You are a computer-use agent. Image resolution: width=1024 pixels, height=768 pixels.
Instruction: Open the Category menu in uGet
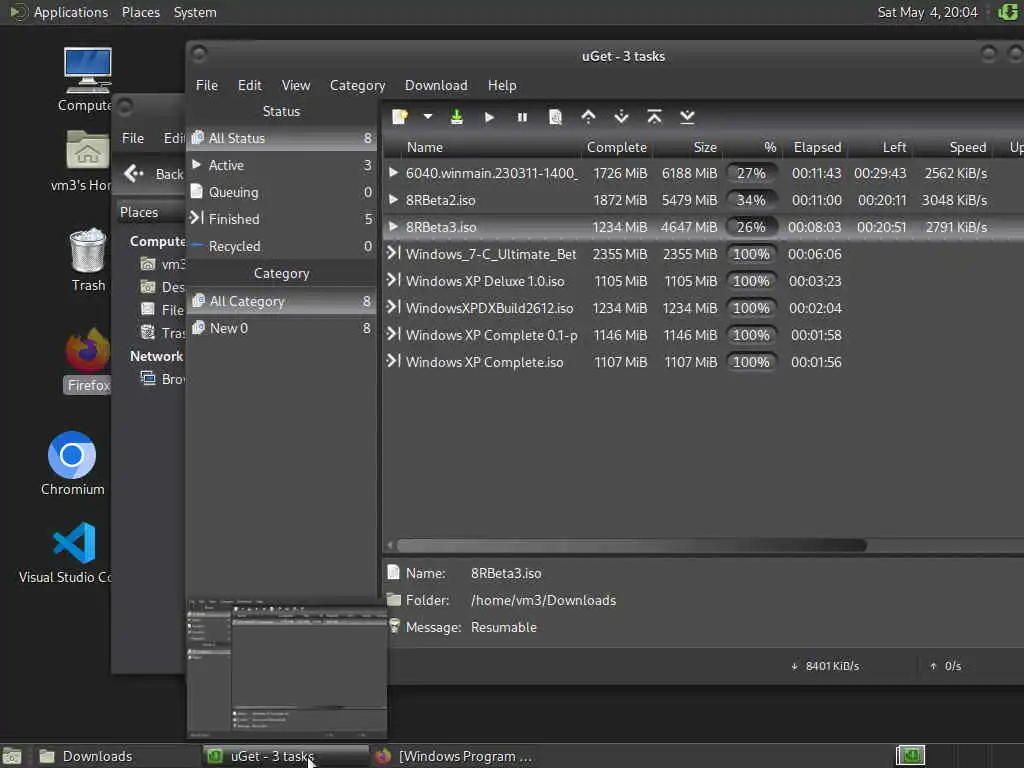[x=357, y=86]
